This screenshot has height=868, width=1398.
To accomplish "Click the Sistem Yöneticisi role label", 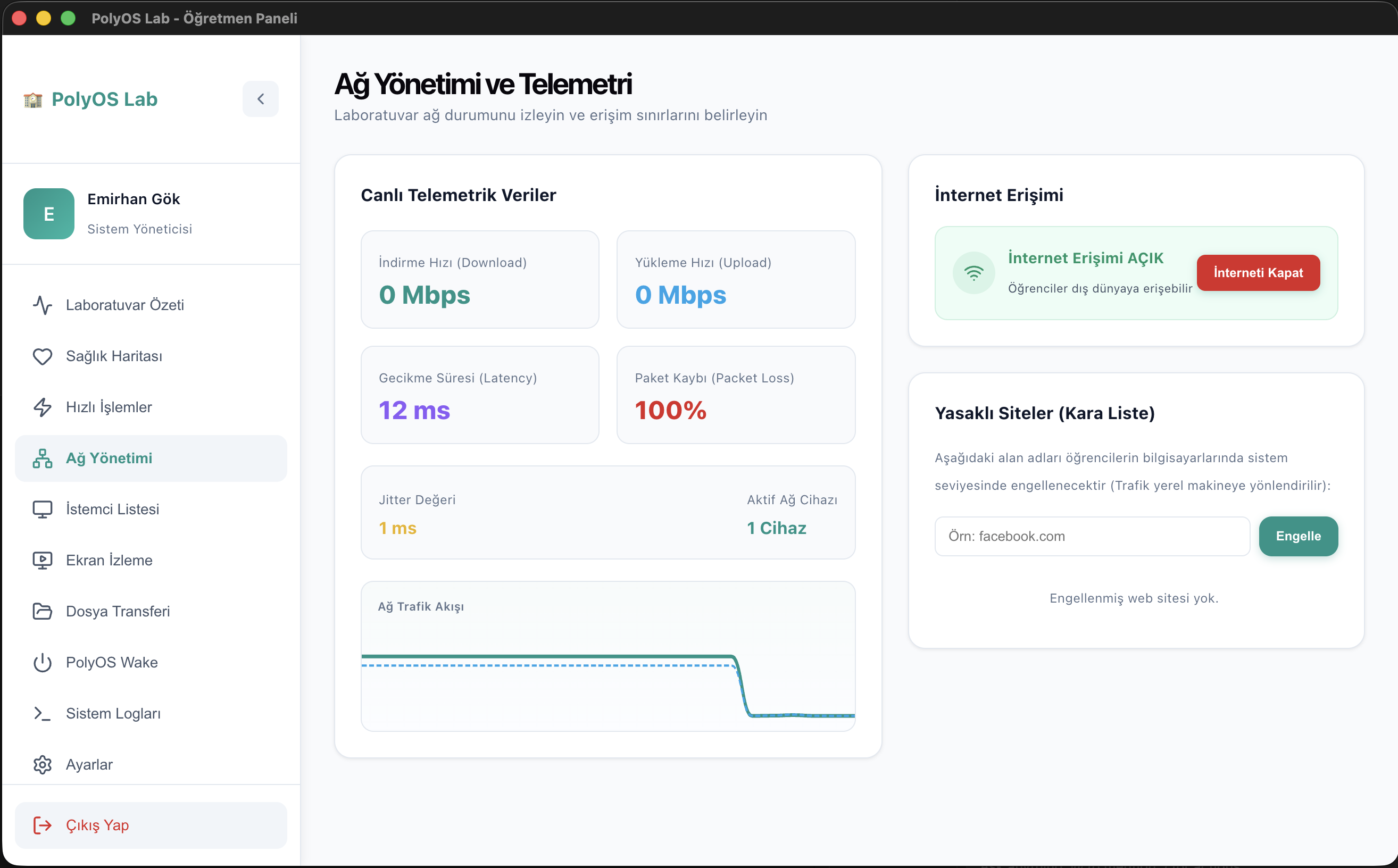I will [139, 229].
